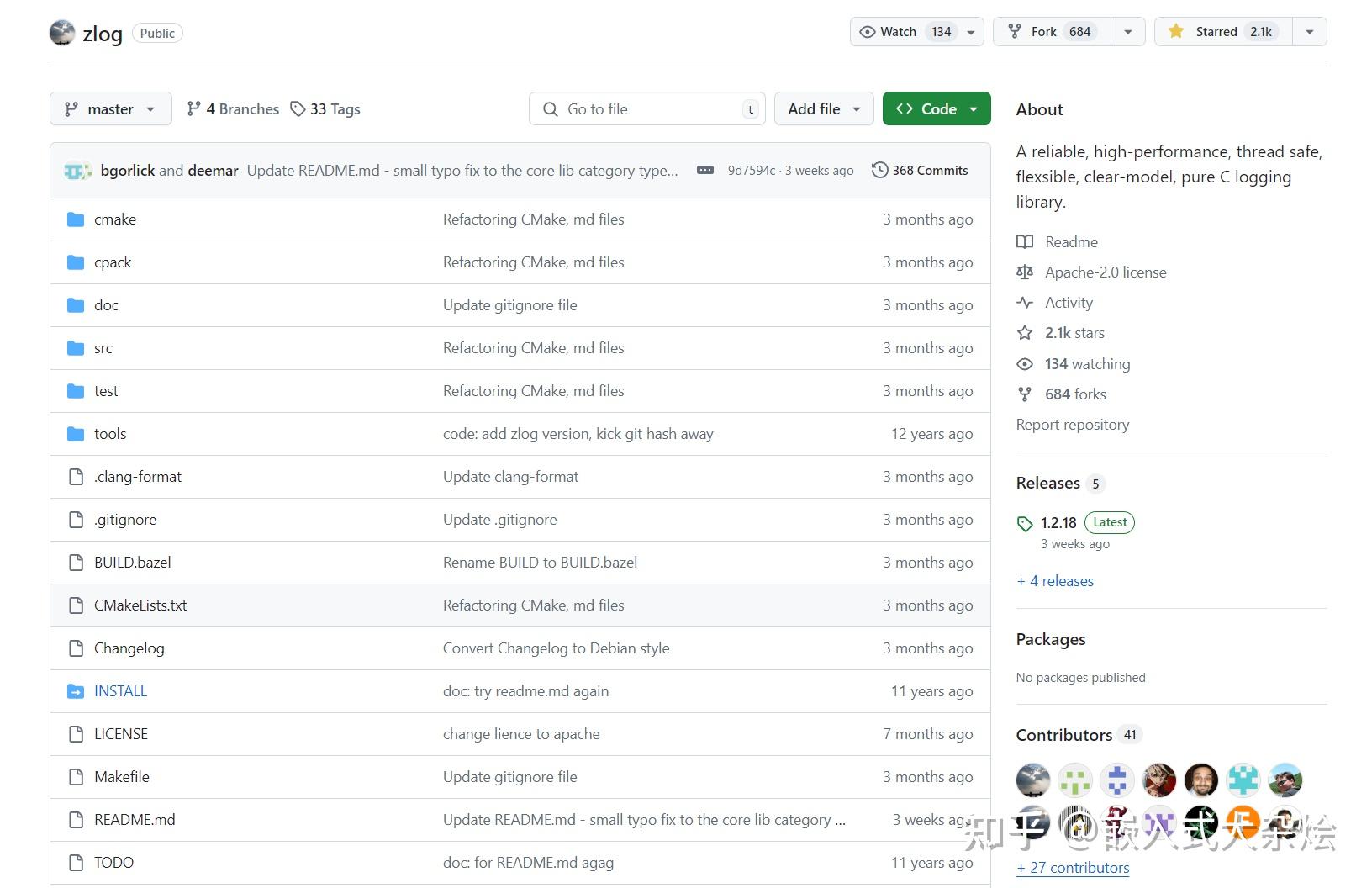Click the INSTALL symlink file icon
Image resolution: width=1372 pixels, height=888 pixels.
tap(76, 691)
